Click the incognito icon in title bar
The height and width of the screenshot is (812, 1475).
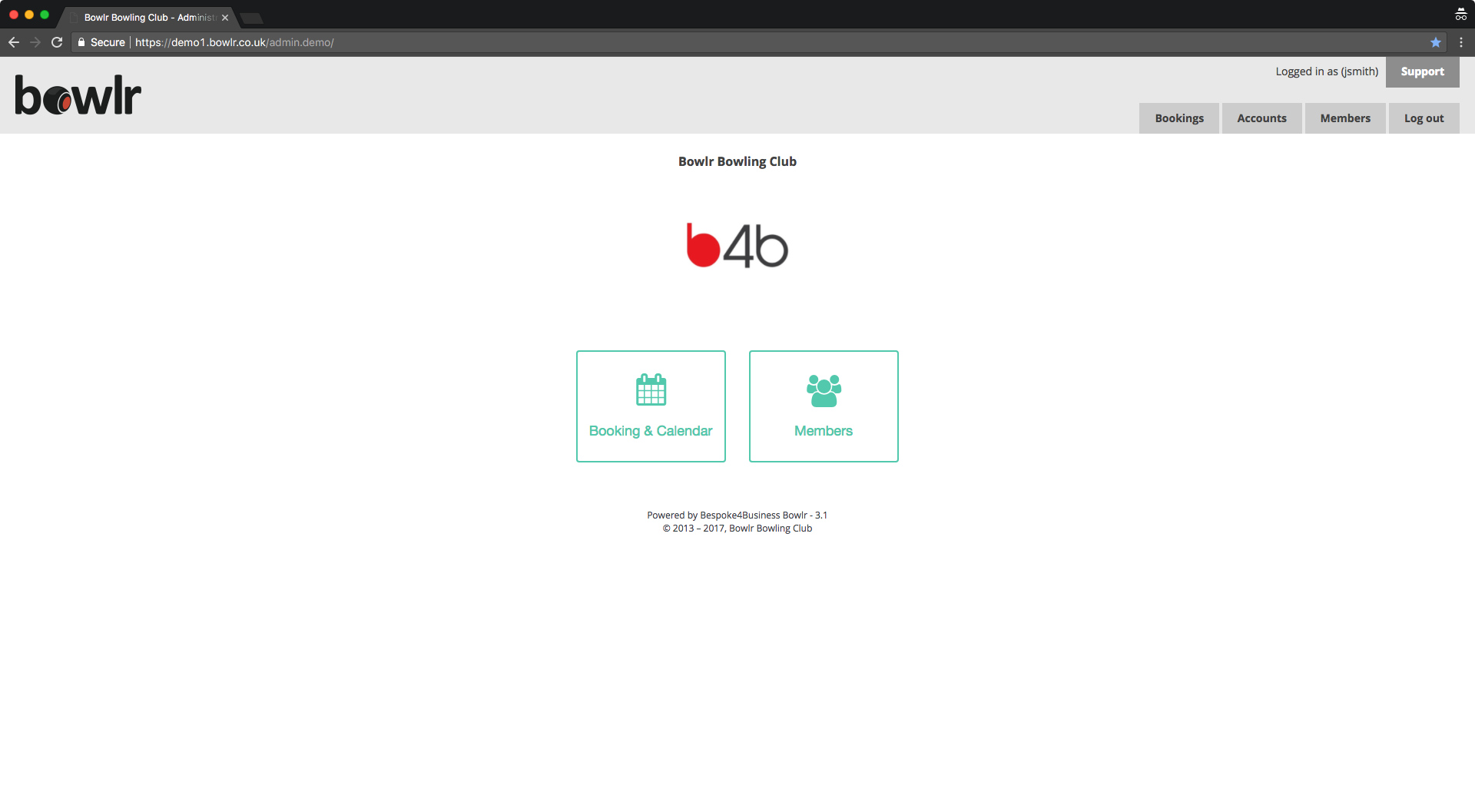point(1460,14)
